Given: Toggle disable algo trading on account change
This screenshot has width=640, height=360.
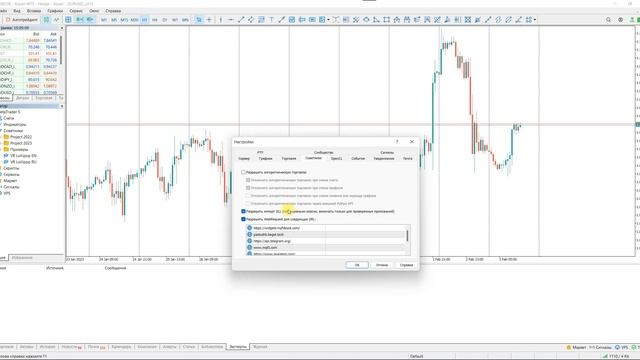Looking at the screenshot, I should (x=248, y=180).
